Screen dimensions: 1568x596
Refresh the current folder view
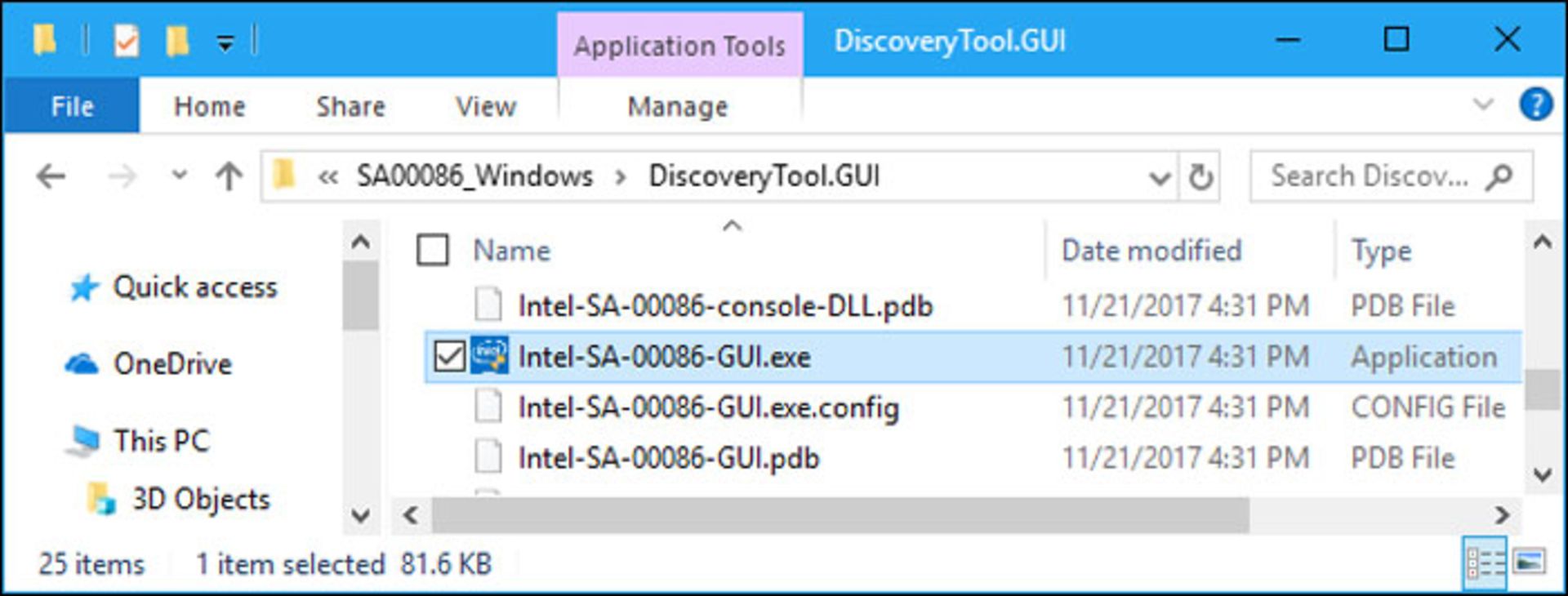click(x=1200, y=176)
